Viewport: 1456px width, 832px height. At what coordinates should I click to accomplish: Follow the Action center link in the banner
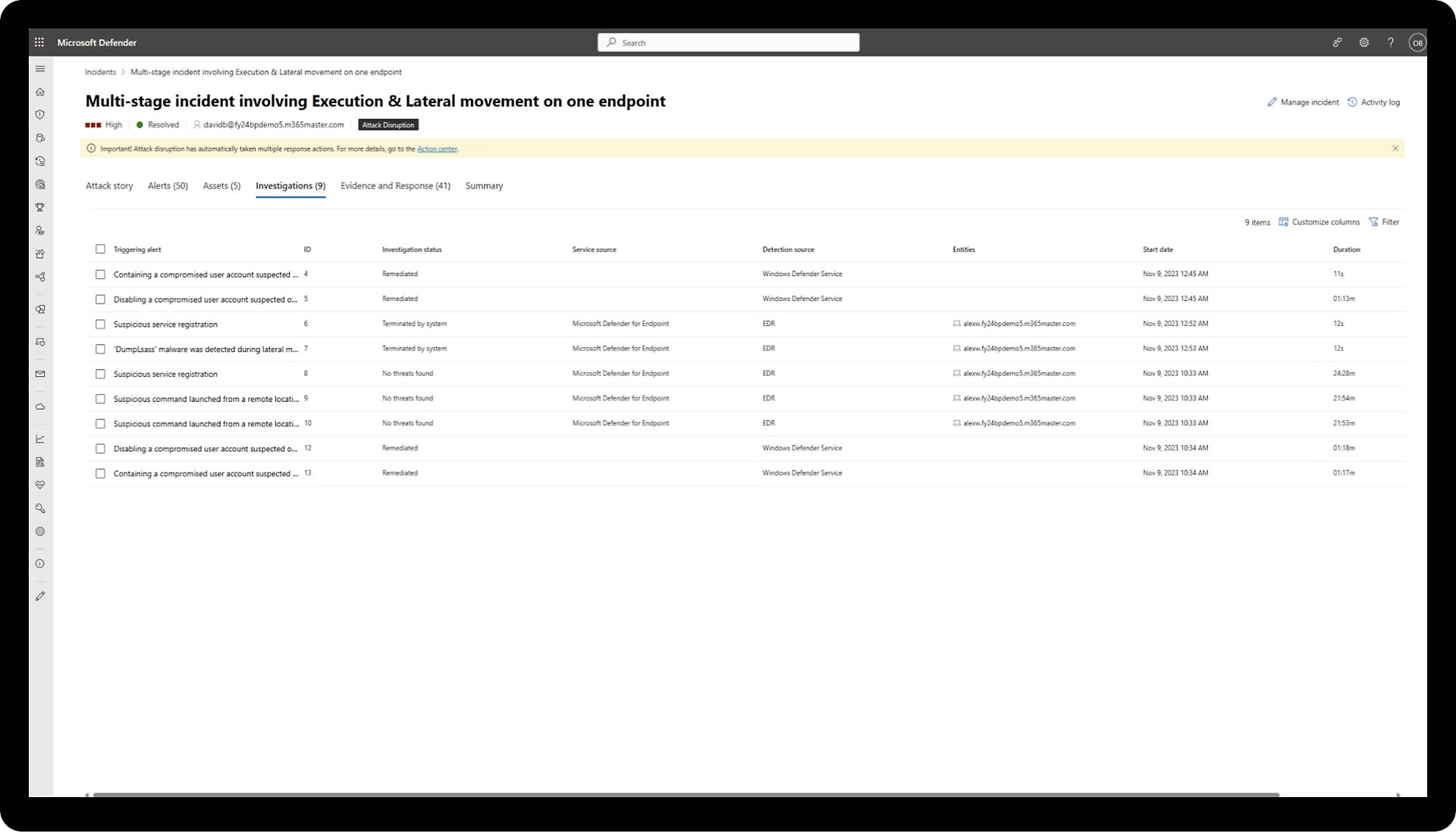click(437, 149)
